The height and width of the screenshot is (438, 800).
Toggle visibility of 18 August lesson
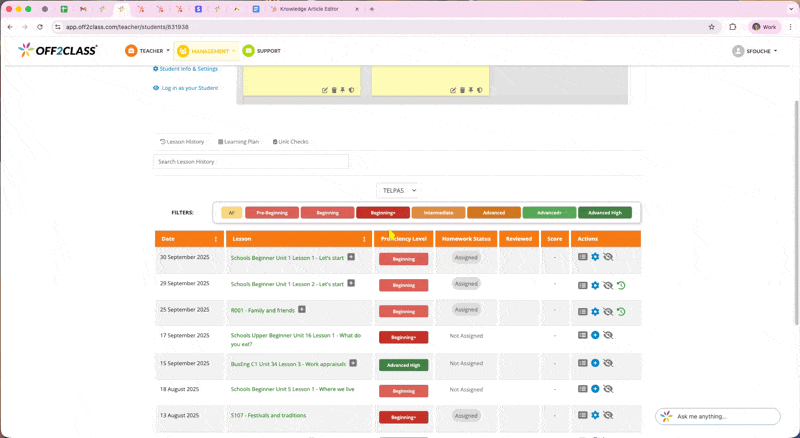608,389
